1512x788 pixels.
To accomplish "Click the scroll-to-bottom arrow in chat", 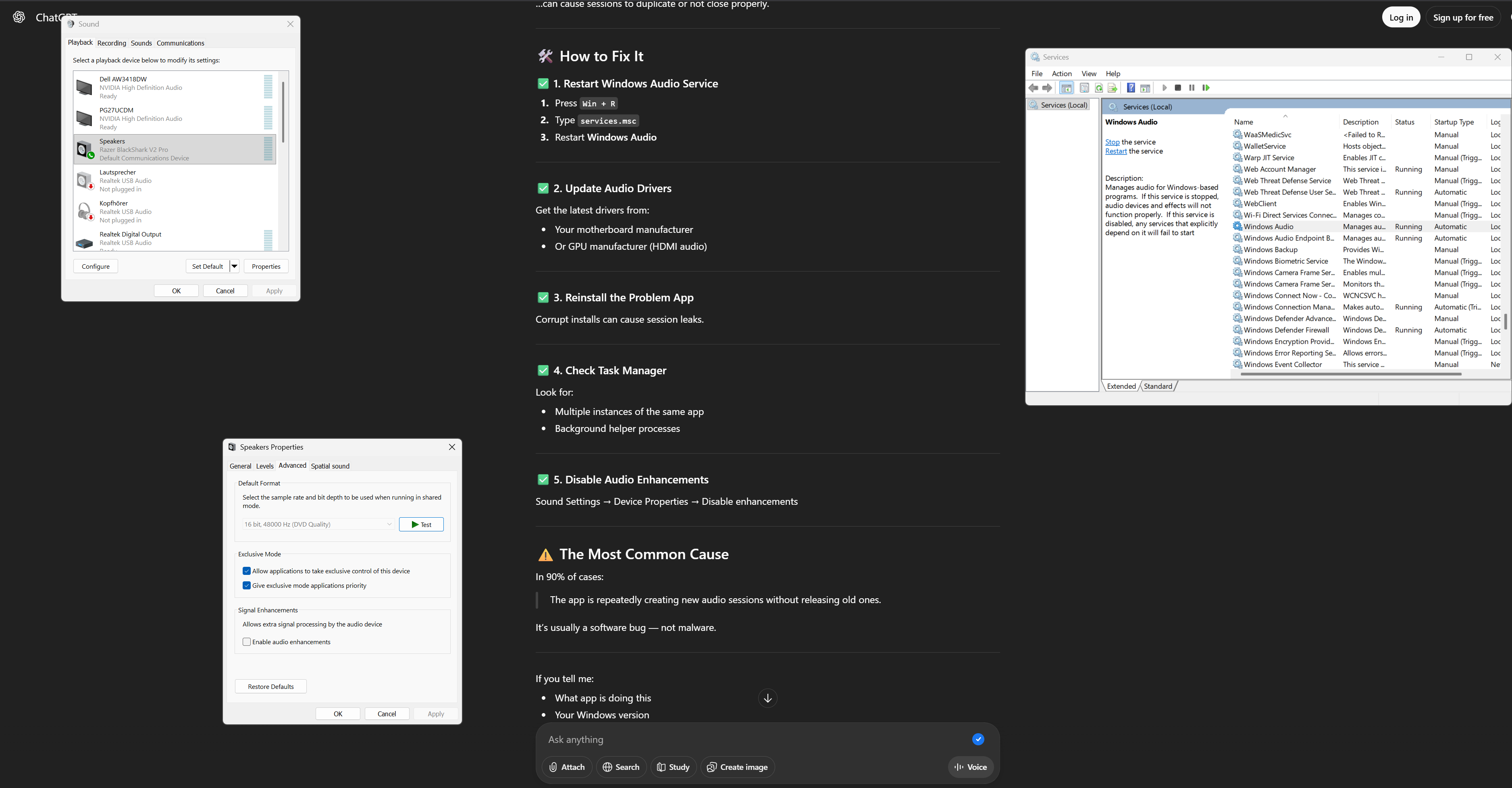I will (x=767, y=698).
